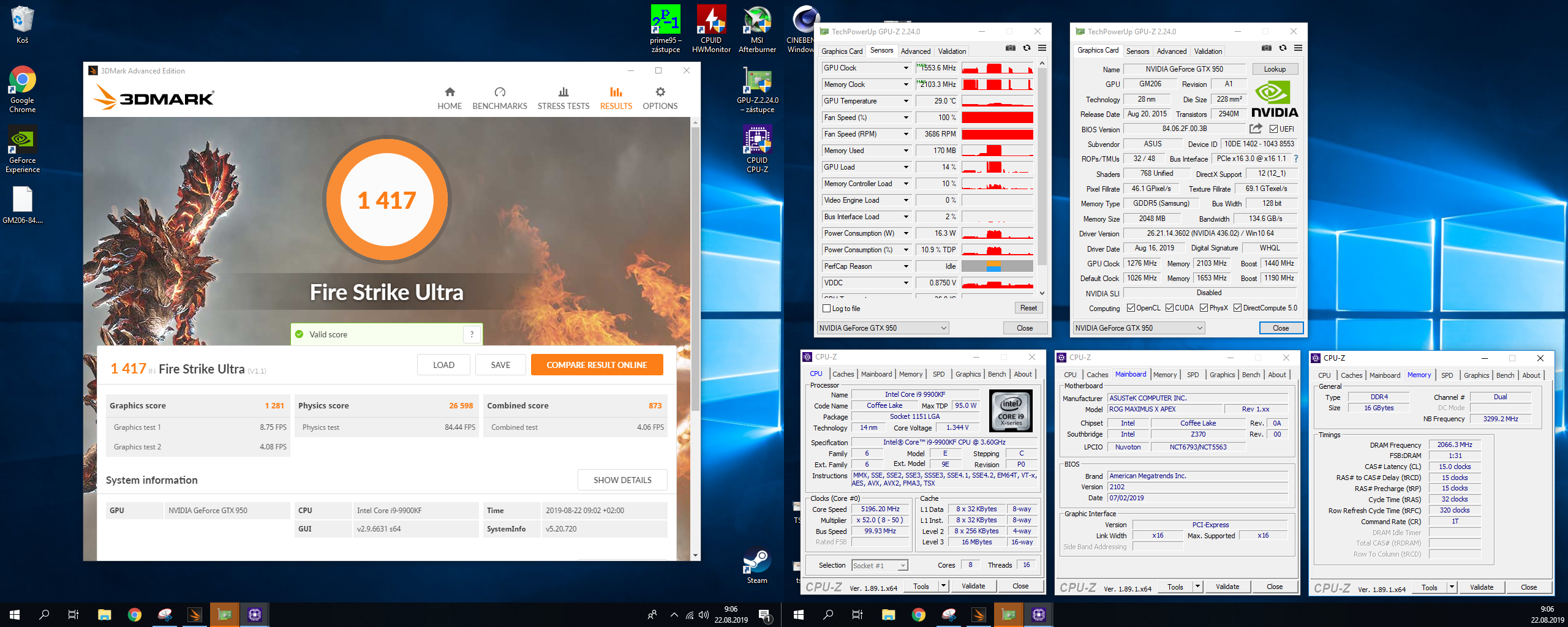Select the GM206-84 file on desktop

23,205
